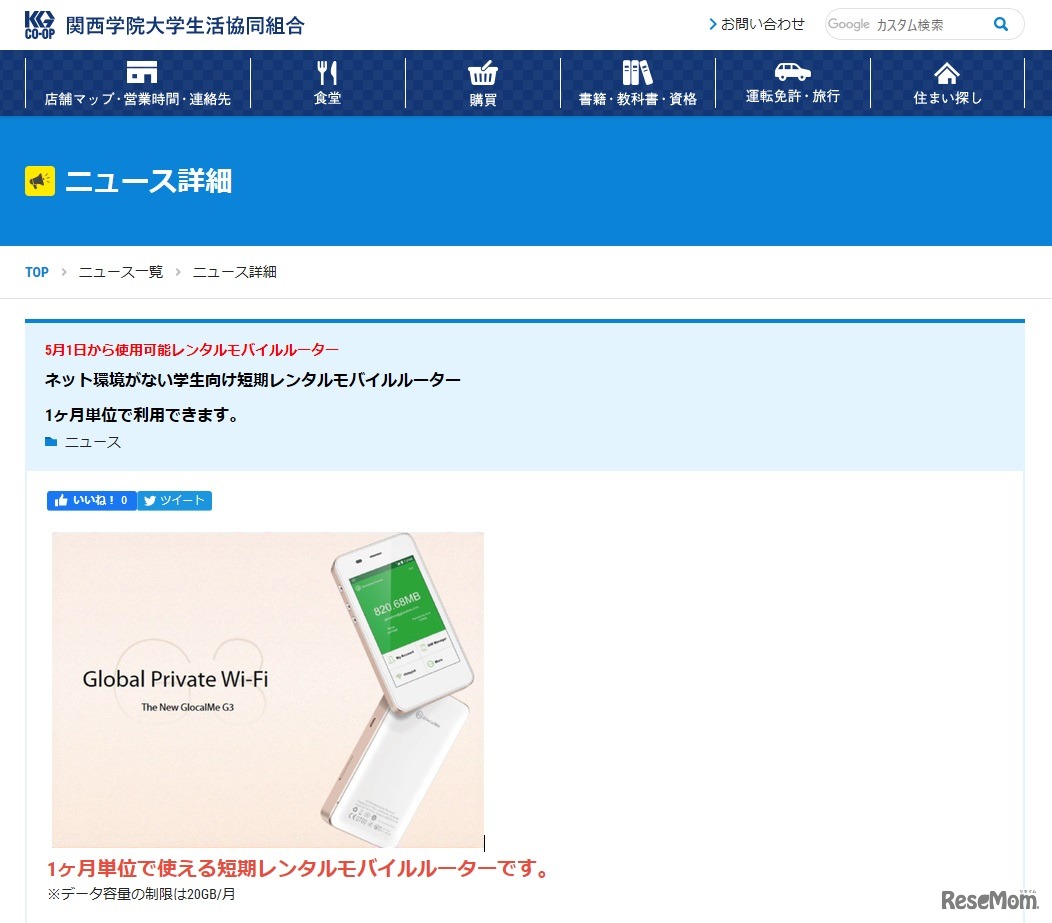The width and height of the screenshot is (1052, 923).
Task: Click the magnifying glass search icon
Action: 1001,24
